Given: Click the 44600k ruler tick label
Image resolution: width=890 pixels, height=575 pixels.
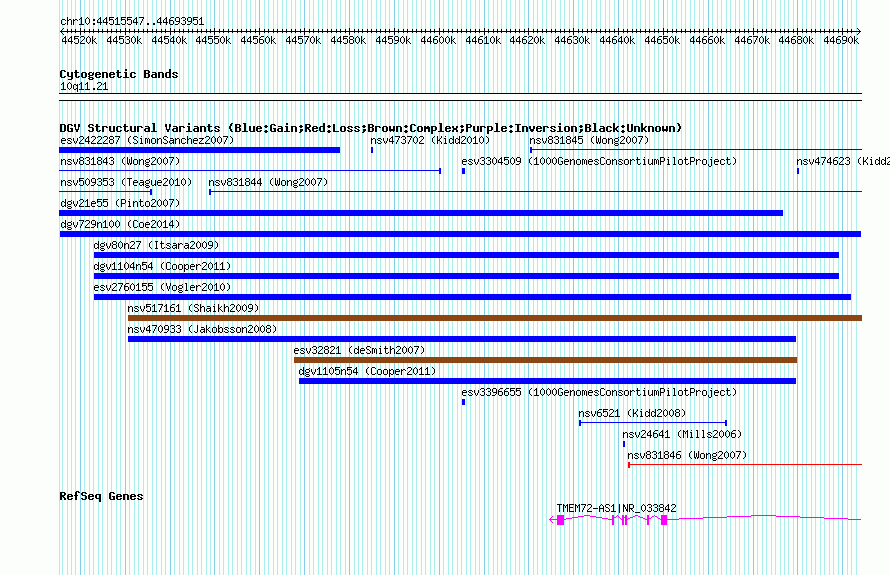Looking at the screenshot, I should pos(438,40).
